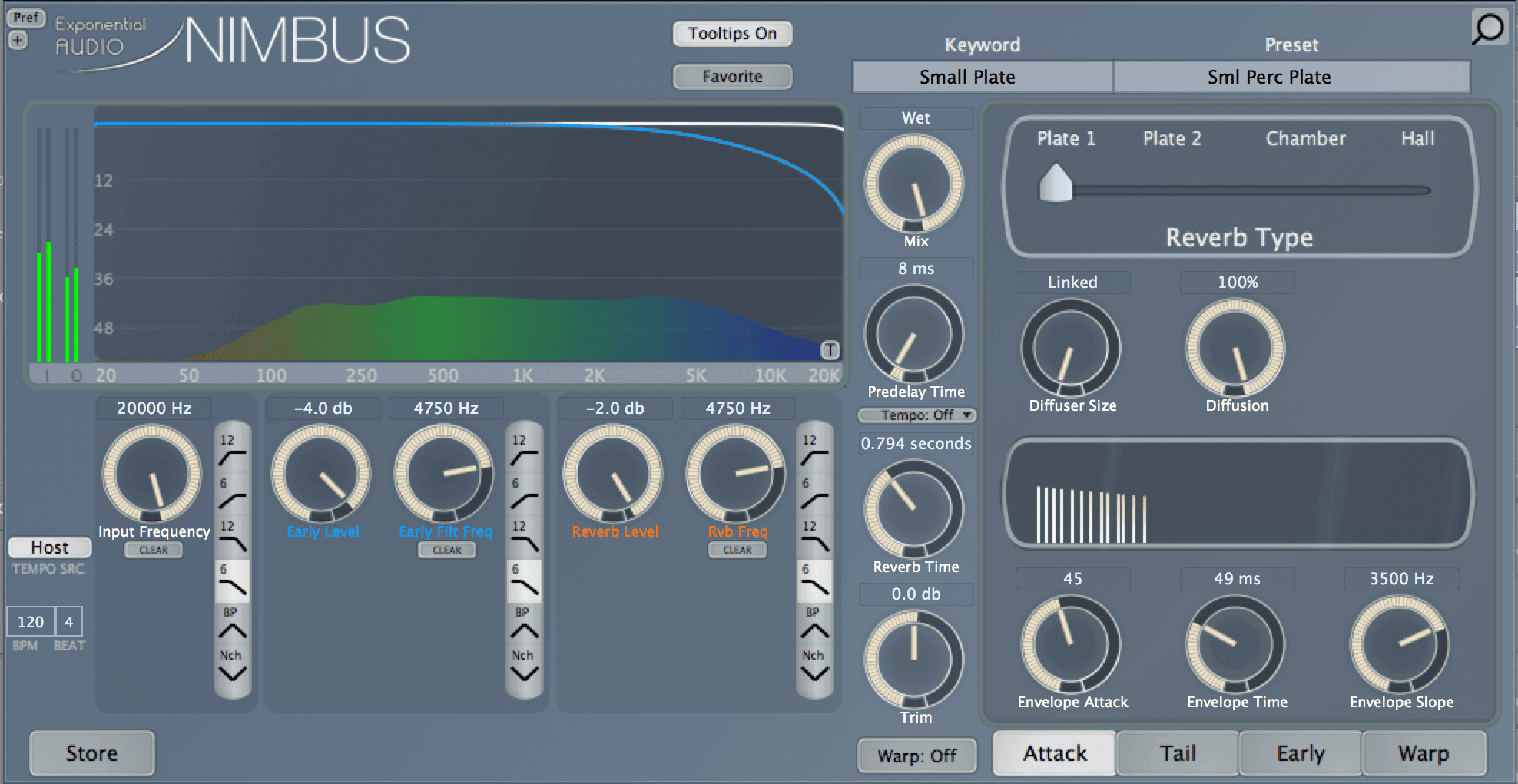Click the Trim knob

point(914,660)
